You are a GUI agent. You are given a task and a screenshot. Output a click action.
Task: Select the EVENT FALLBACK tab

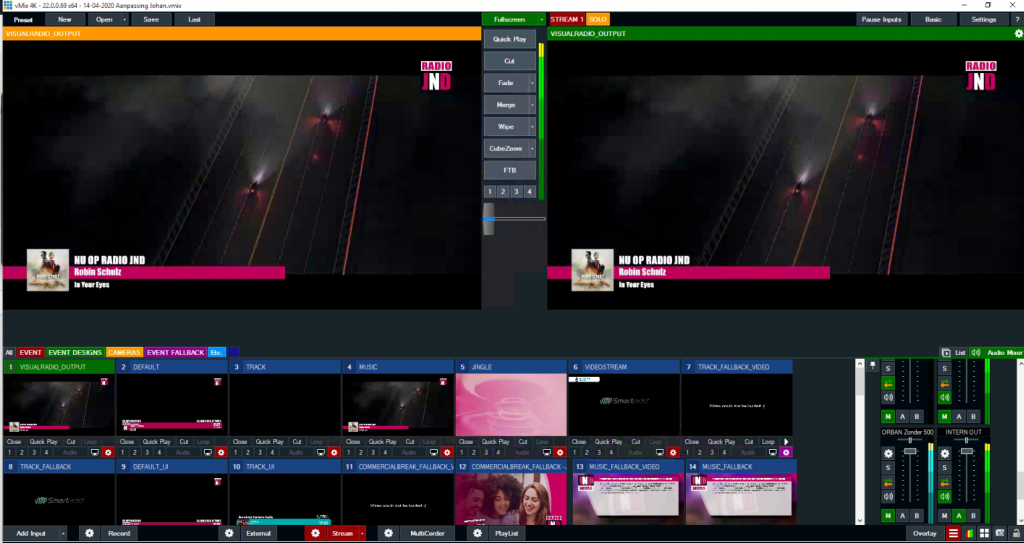click(175, 352)
